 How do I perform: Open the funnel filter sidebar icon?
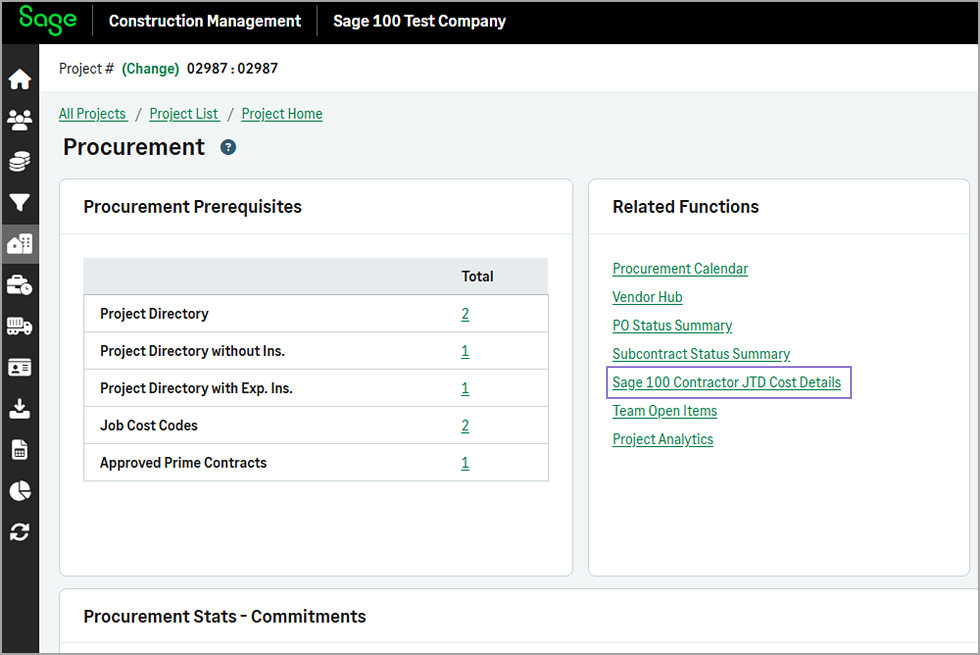19,202
